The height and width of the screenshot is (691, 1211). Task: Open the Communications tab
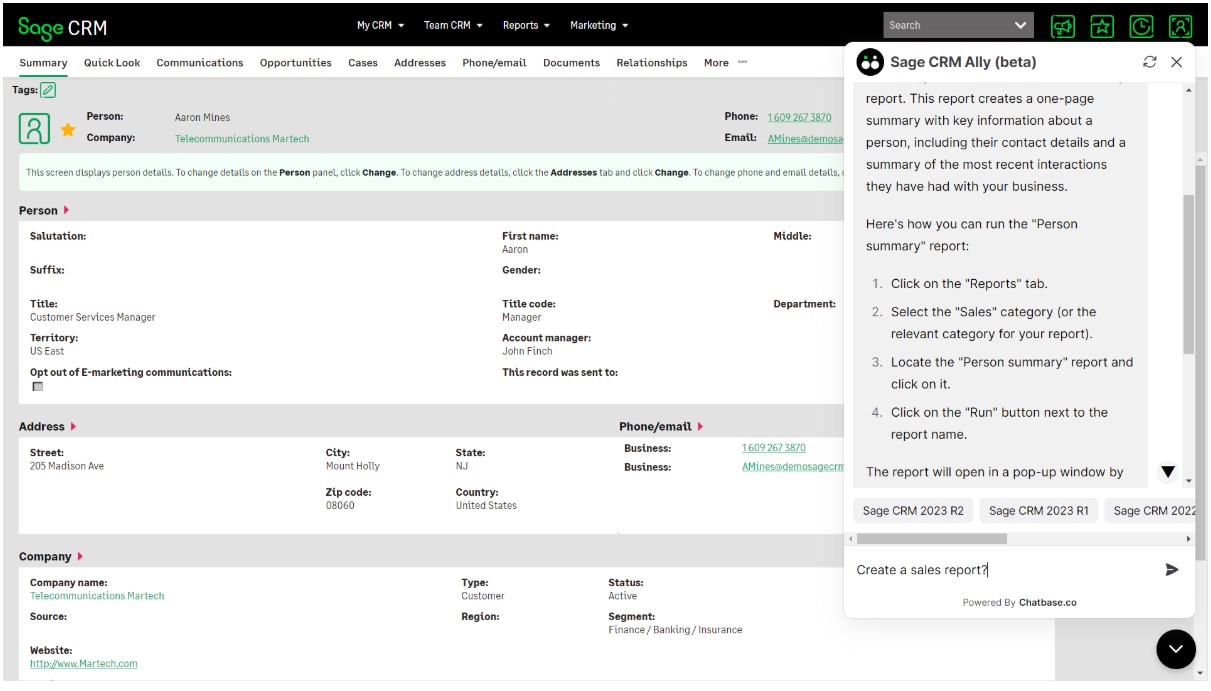200,63
